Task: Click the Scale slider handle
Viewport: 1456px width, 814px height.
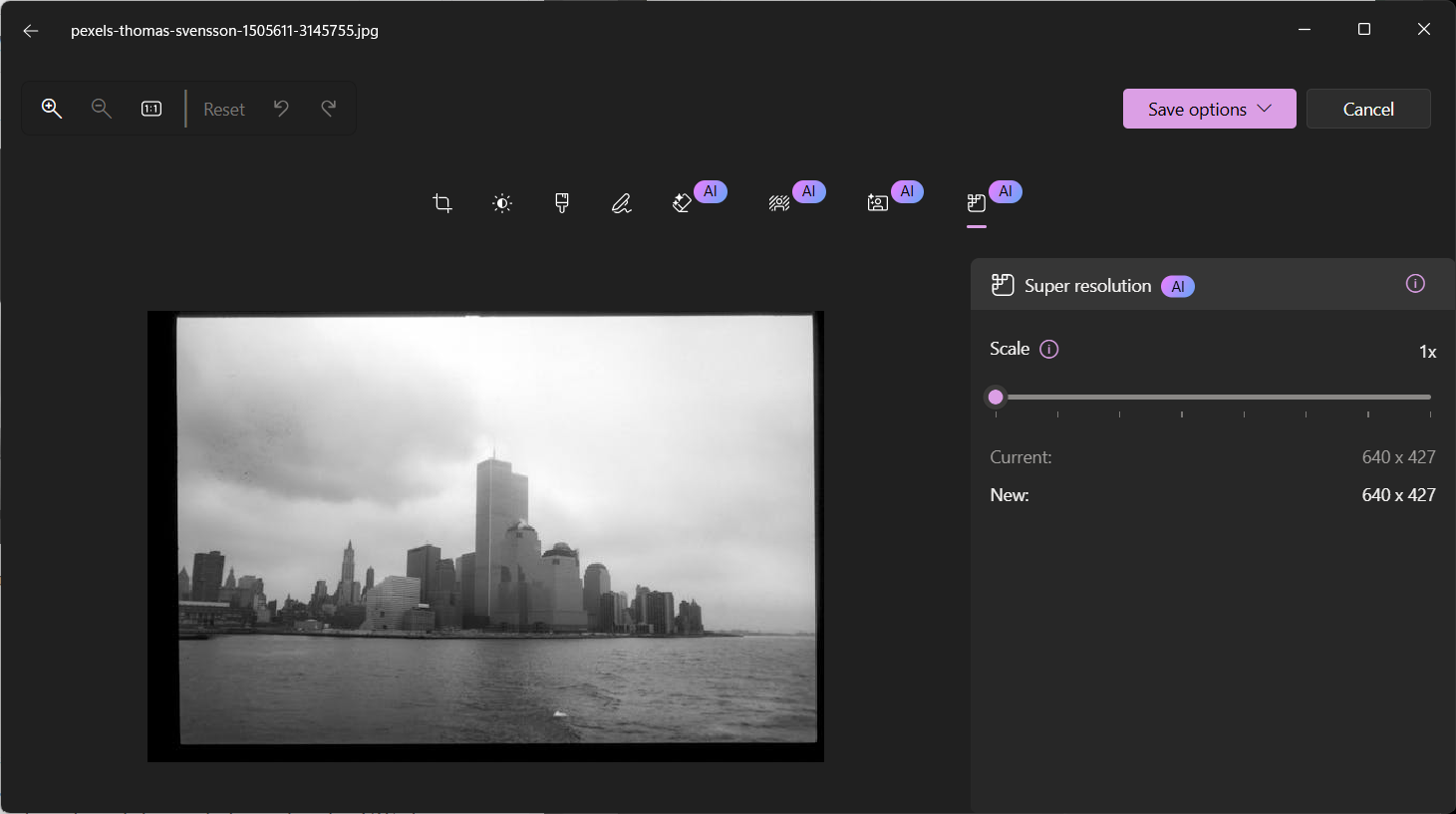Action: click(x=996, y=397)
